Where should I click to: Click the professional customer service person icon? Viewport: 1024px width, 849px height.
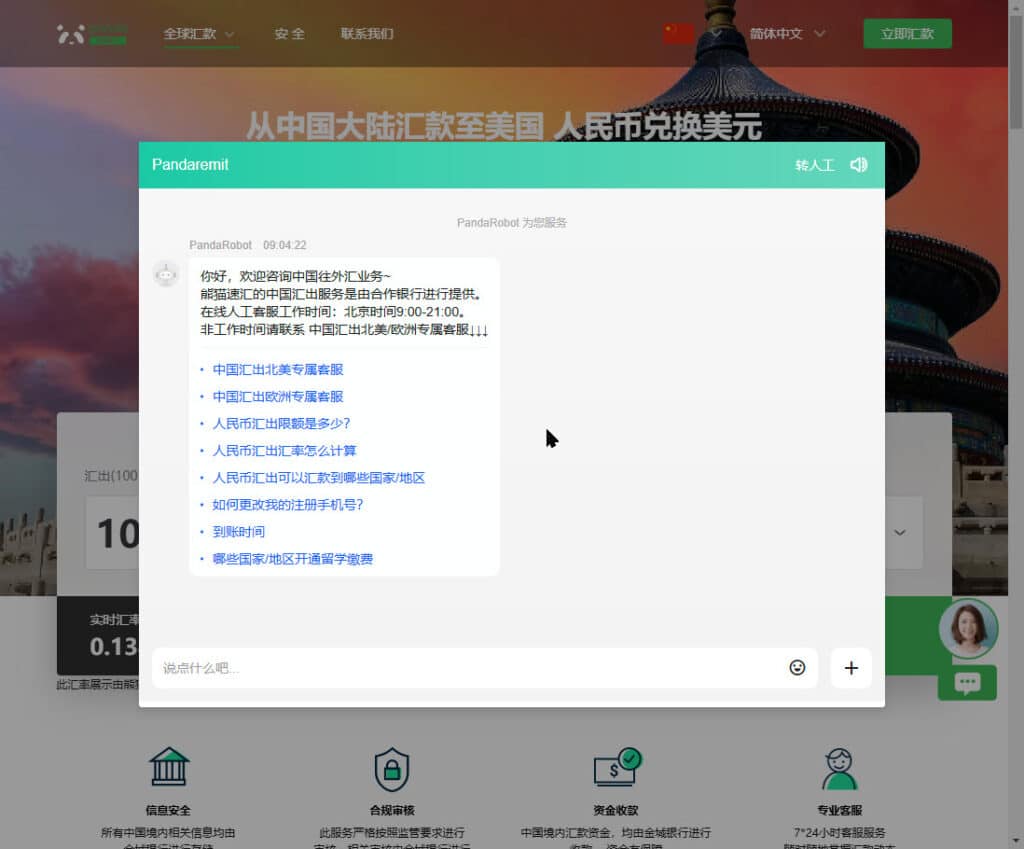coord(839,769)
